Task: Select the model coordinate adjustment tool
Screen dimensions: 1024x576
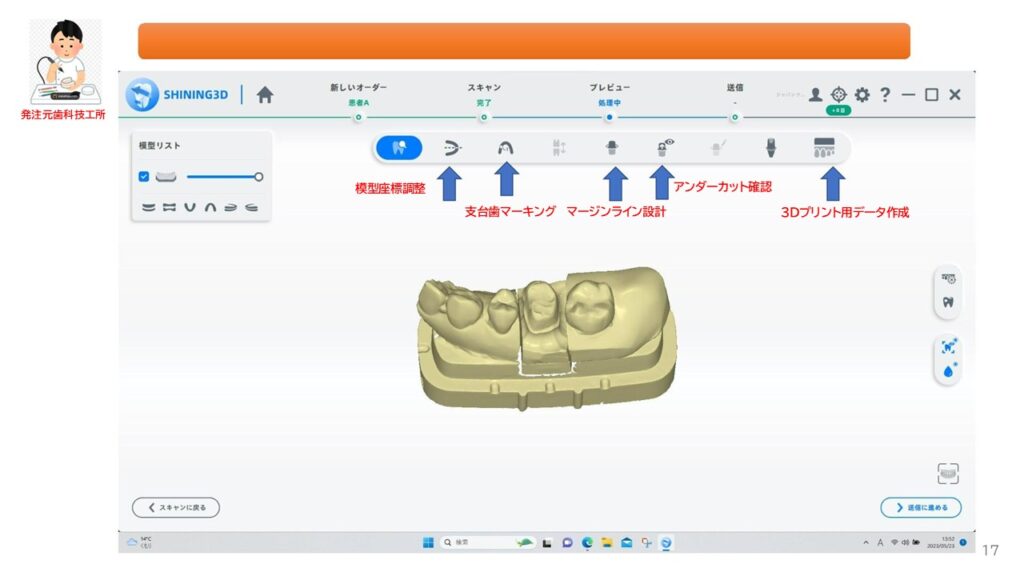Action: click(451, 148)
